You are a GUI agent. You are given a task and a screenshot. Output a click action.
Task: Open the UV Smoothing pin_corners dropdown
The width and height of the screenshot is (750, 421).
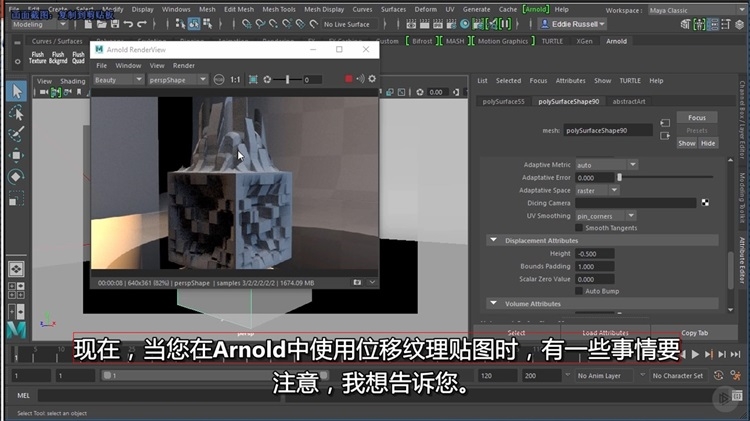(x=606, y=216)
